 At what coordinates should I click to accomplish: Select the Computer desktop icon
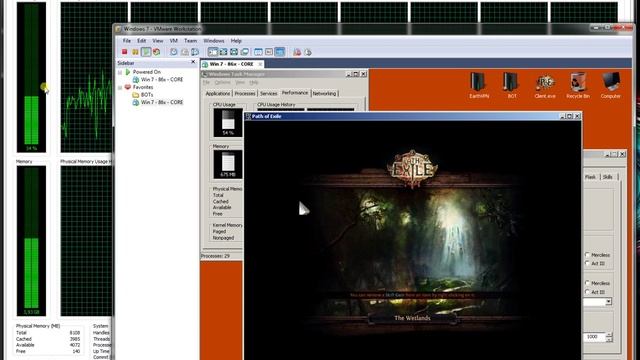(611, 85)
